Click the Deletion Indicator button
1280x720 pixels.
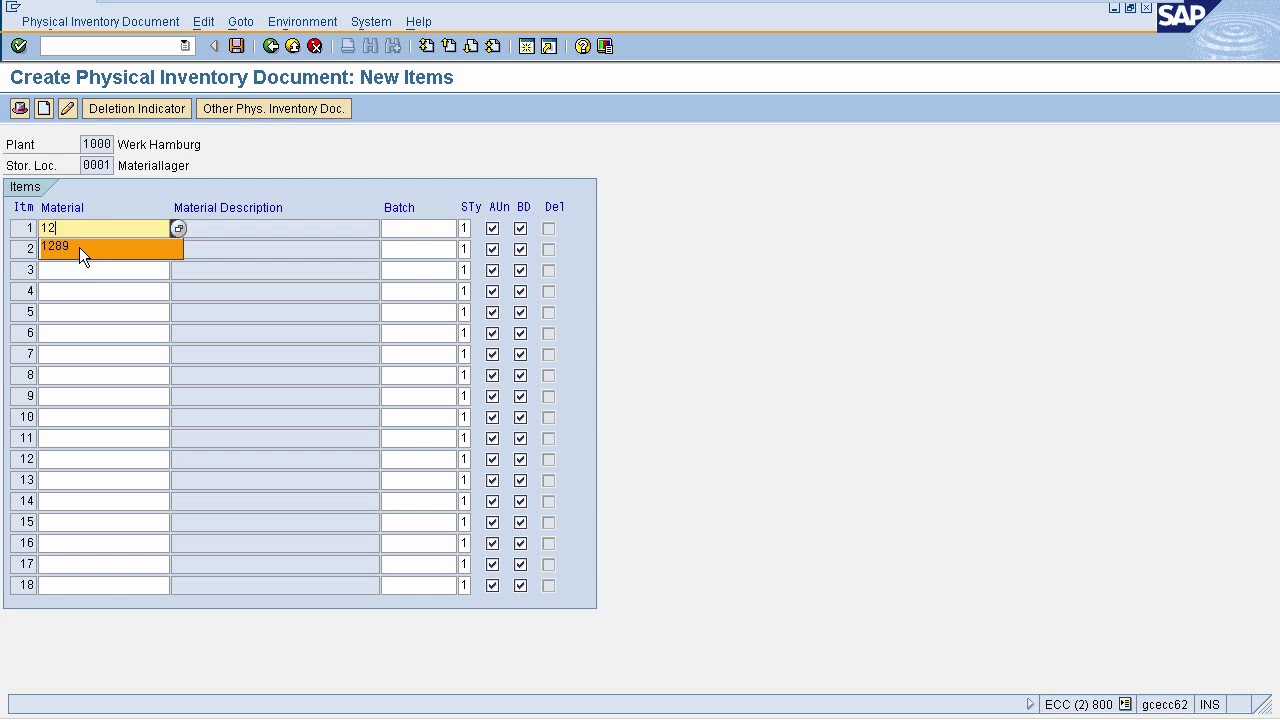(137, 109)
